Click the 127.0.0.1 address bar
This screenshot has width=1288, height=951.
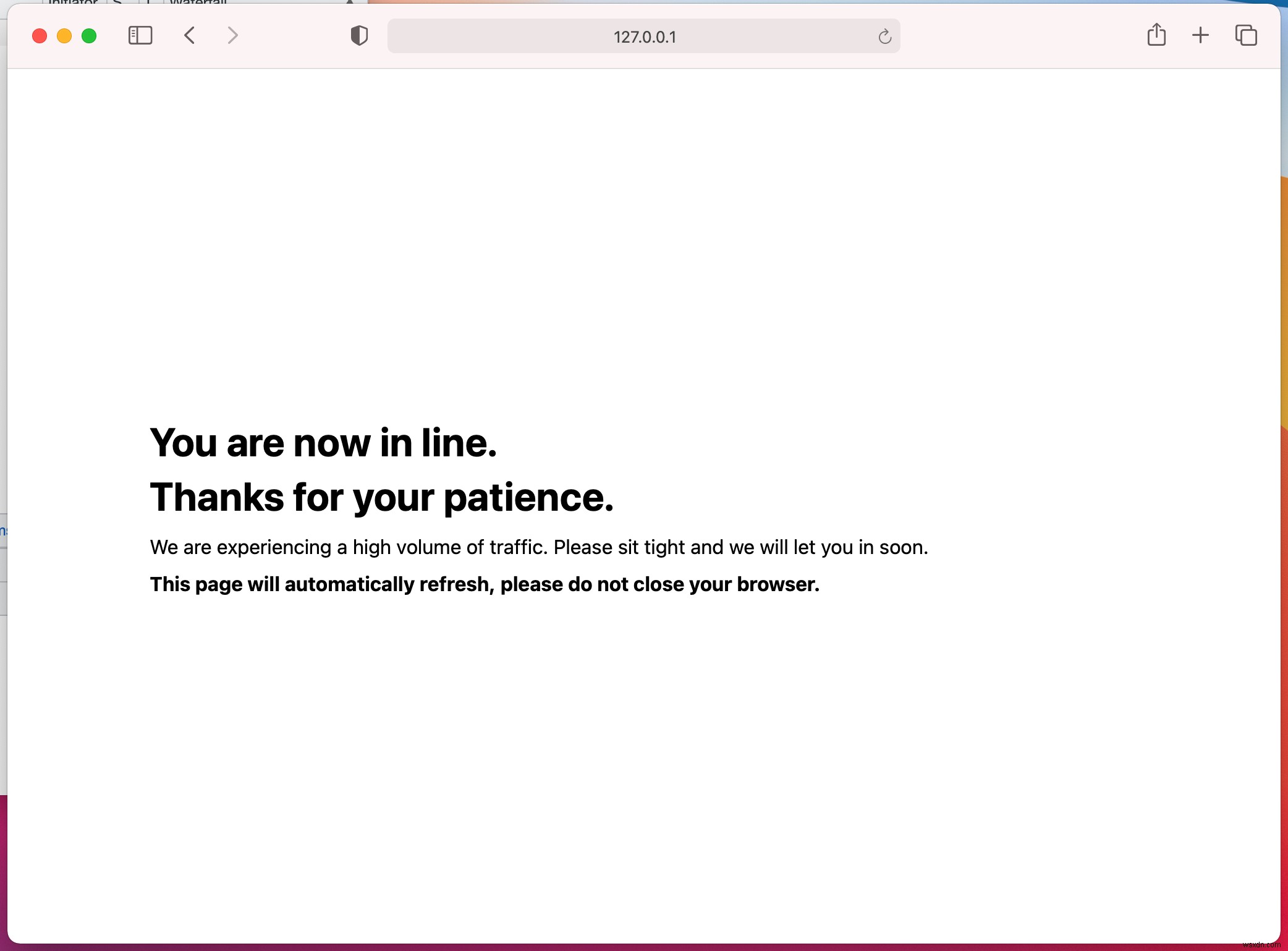(x=644, y=37)
